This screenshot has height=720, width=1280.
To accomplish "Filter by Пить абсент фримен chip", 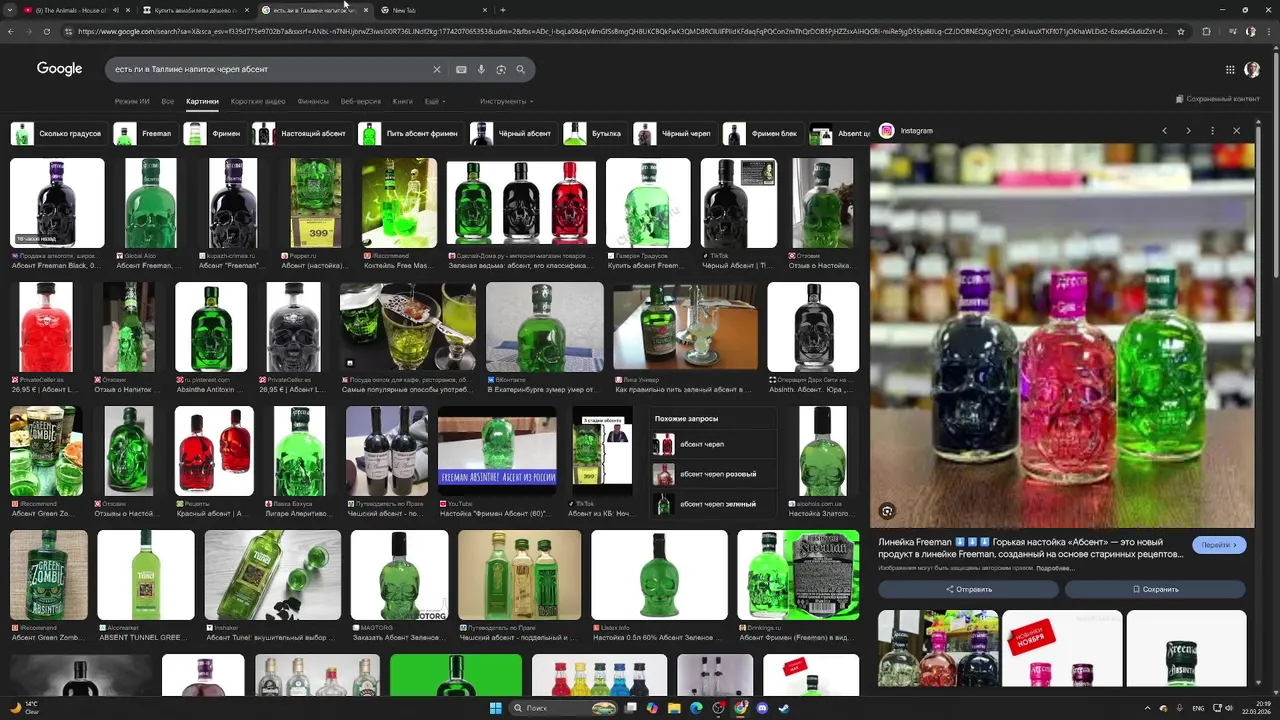I will click(x=410, y=134).
